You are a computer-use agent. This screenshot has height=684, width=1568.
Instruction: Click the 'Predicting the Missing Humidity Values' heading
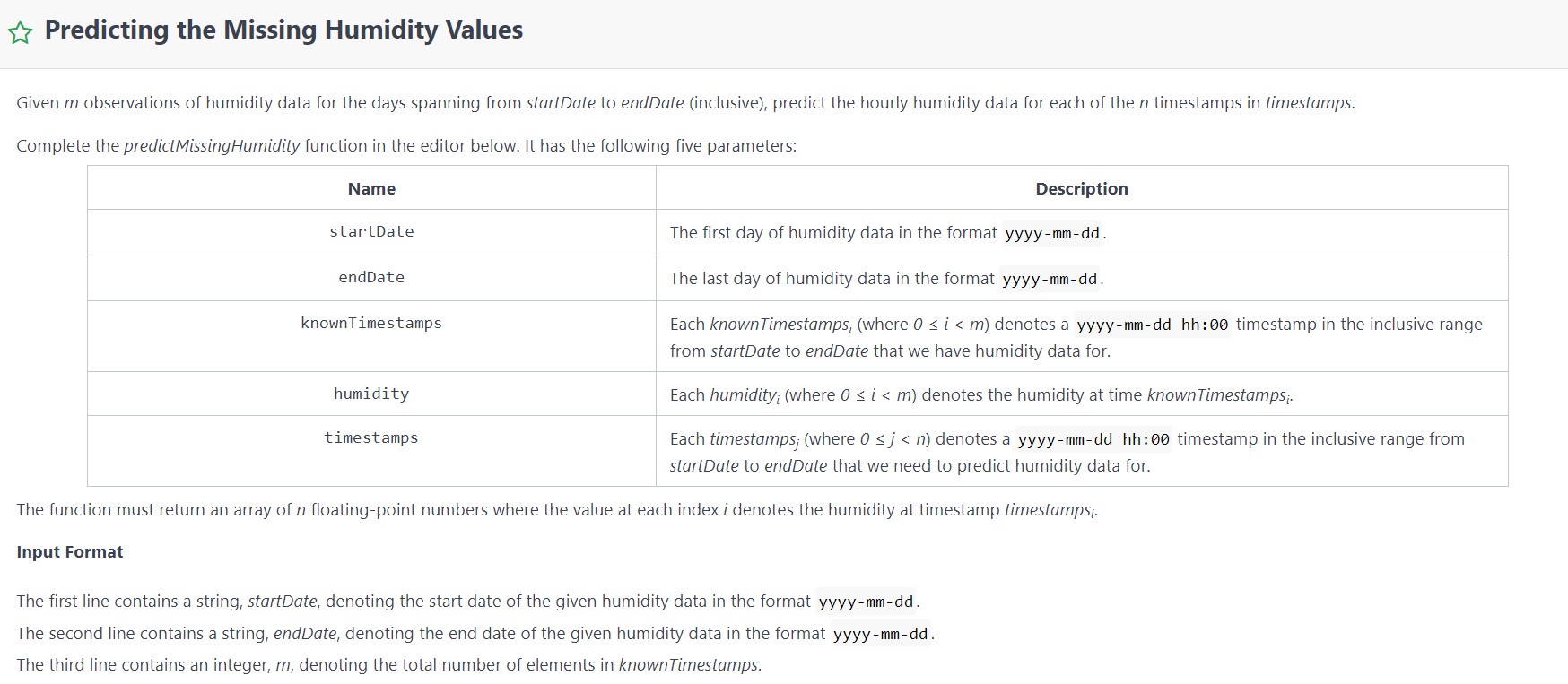coord(283,30)
